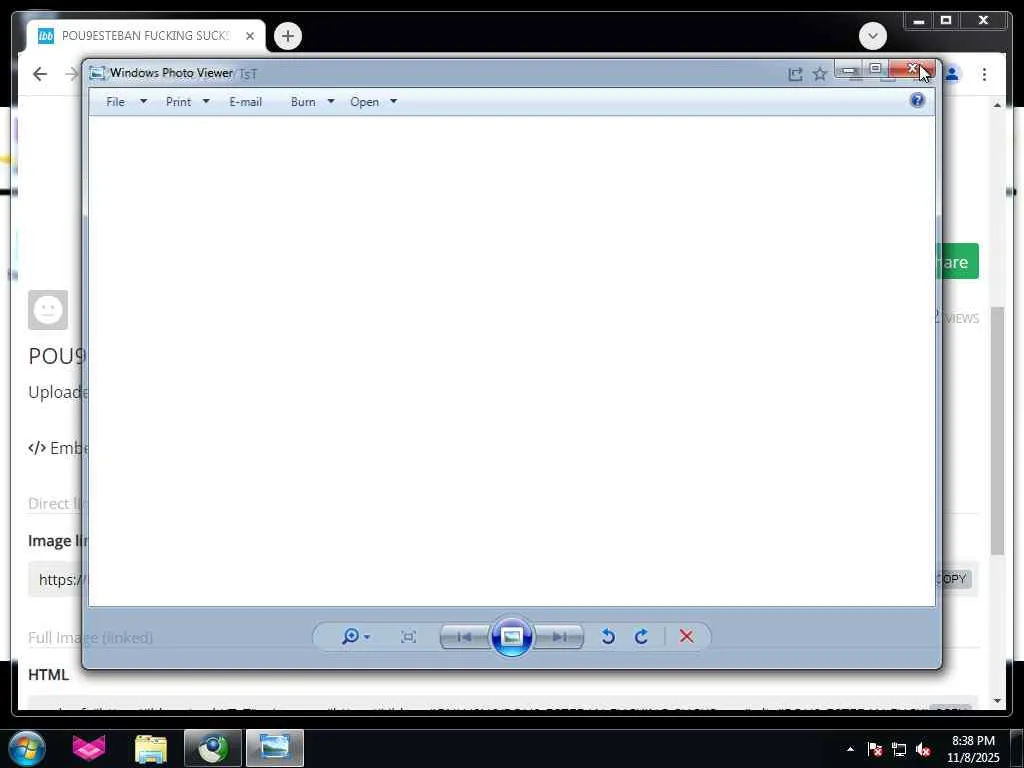Go to the previous photo
This screenshot has height=768, width=1024.
tap(464, 637)
